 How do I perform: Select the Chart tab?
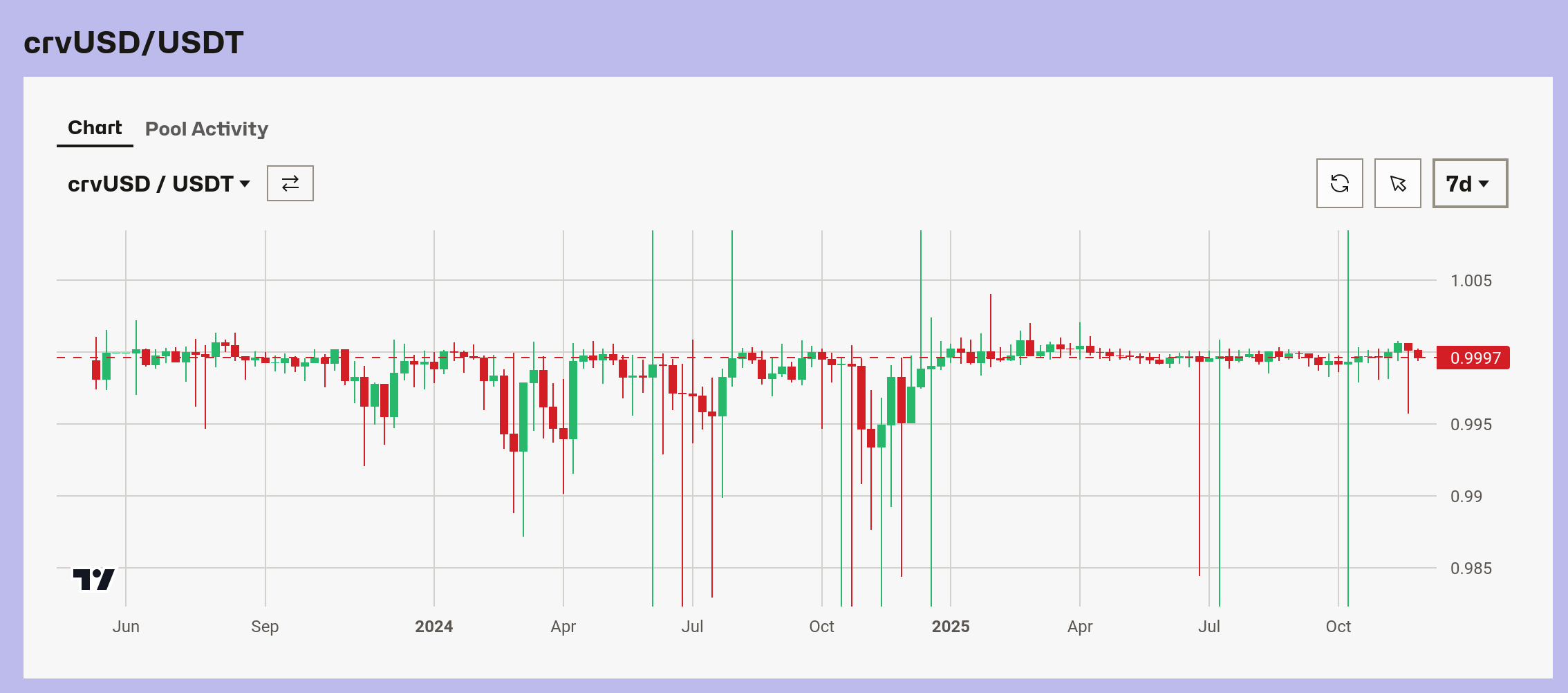click(95, 128)
